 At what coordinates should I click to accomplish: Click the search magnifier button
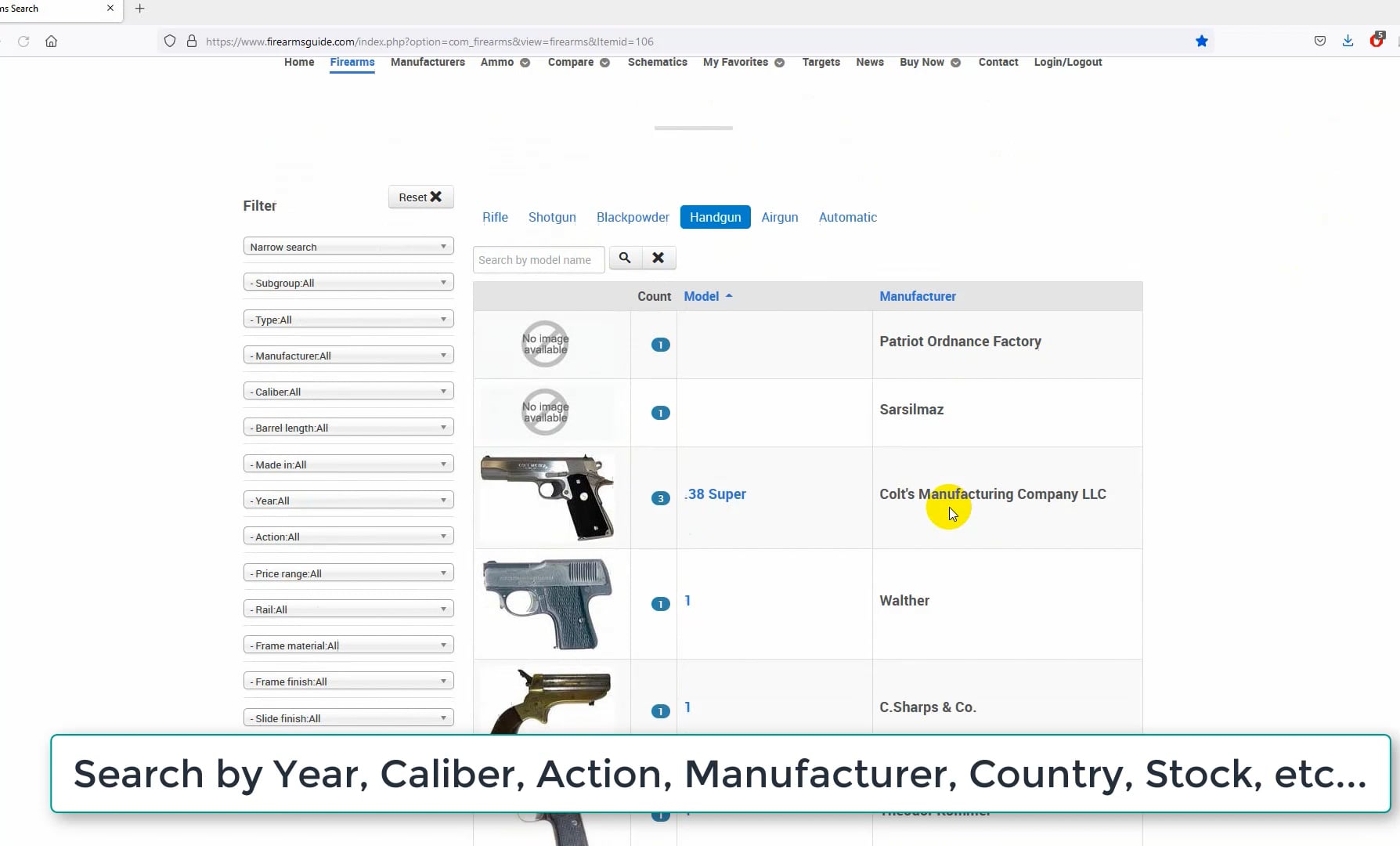pos(625,258)
